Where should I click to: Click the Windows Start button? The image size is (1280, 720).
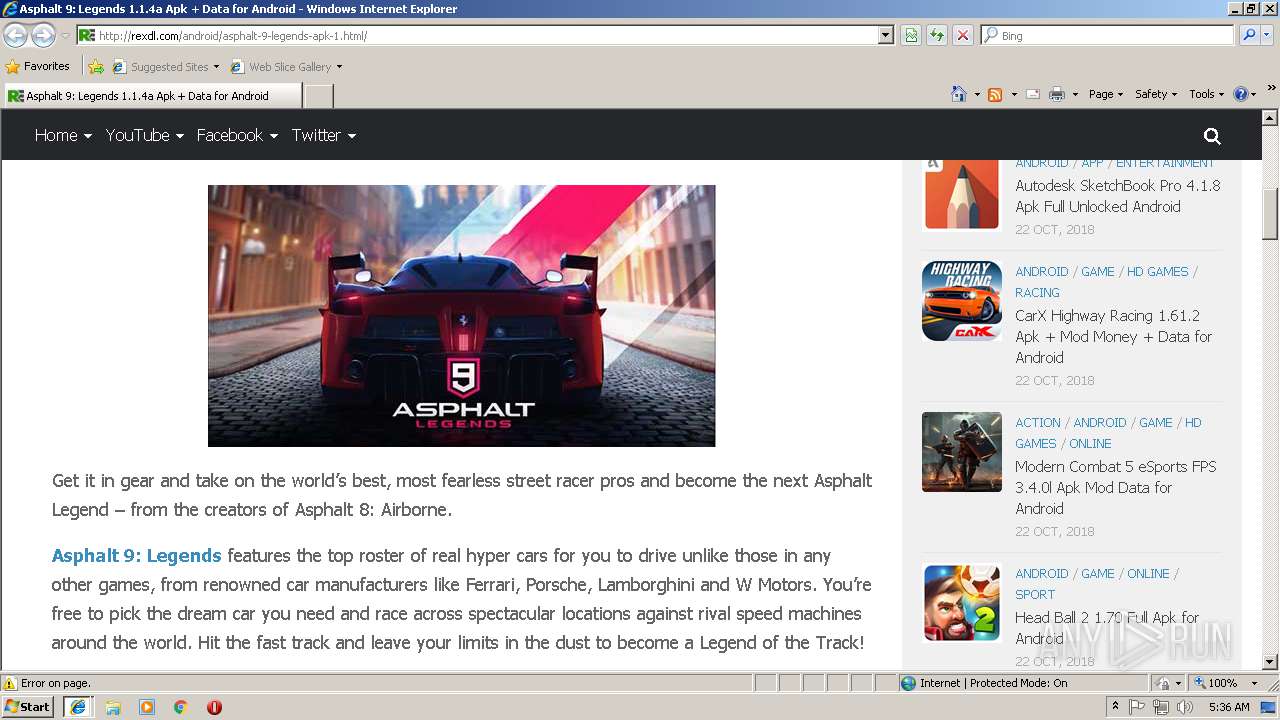tap(28, 707)
